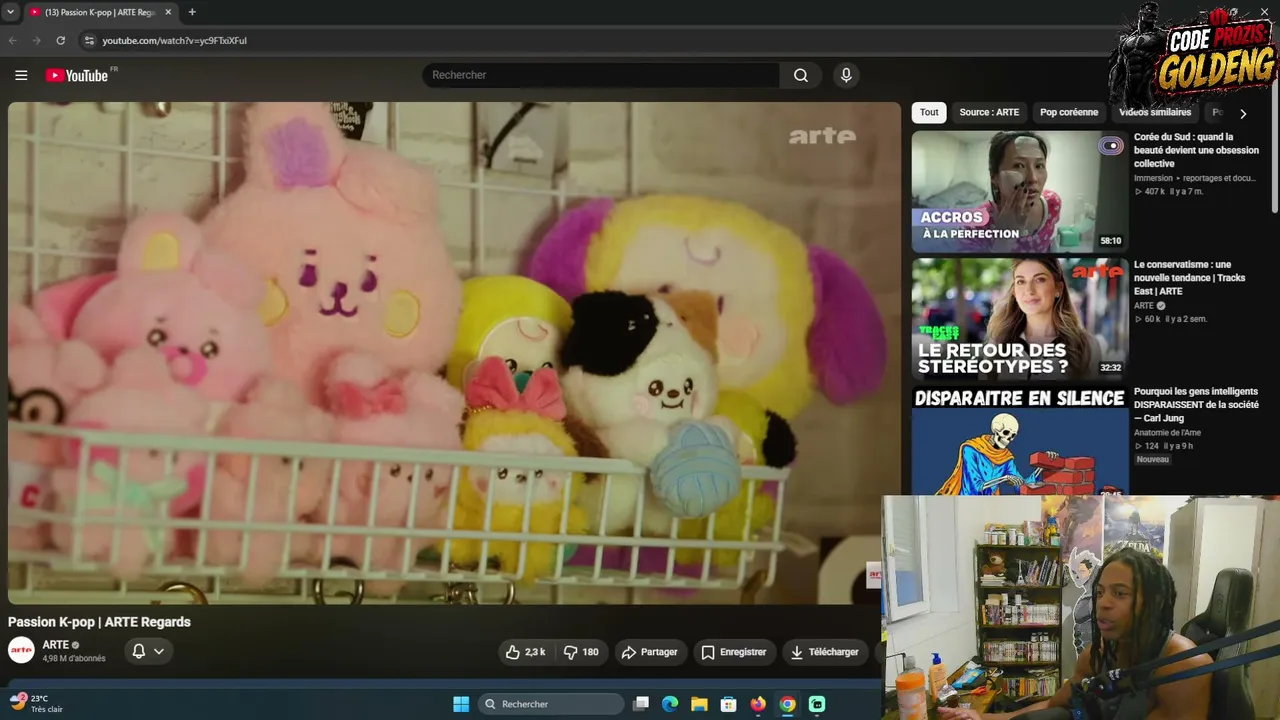This screenshot has height=720, width=1280.
Task: Click the 4,98 M d'abonnés subscriber count
Action: click(x=73, y=658)
